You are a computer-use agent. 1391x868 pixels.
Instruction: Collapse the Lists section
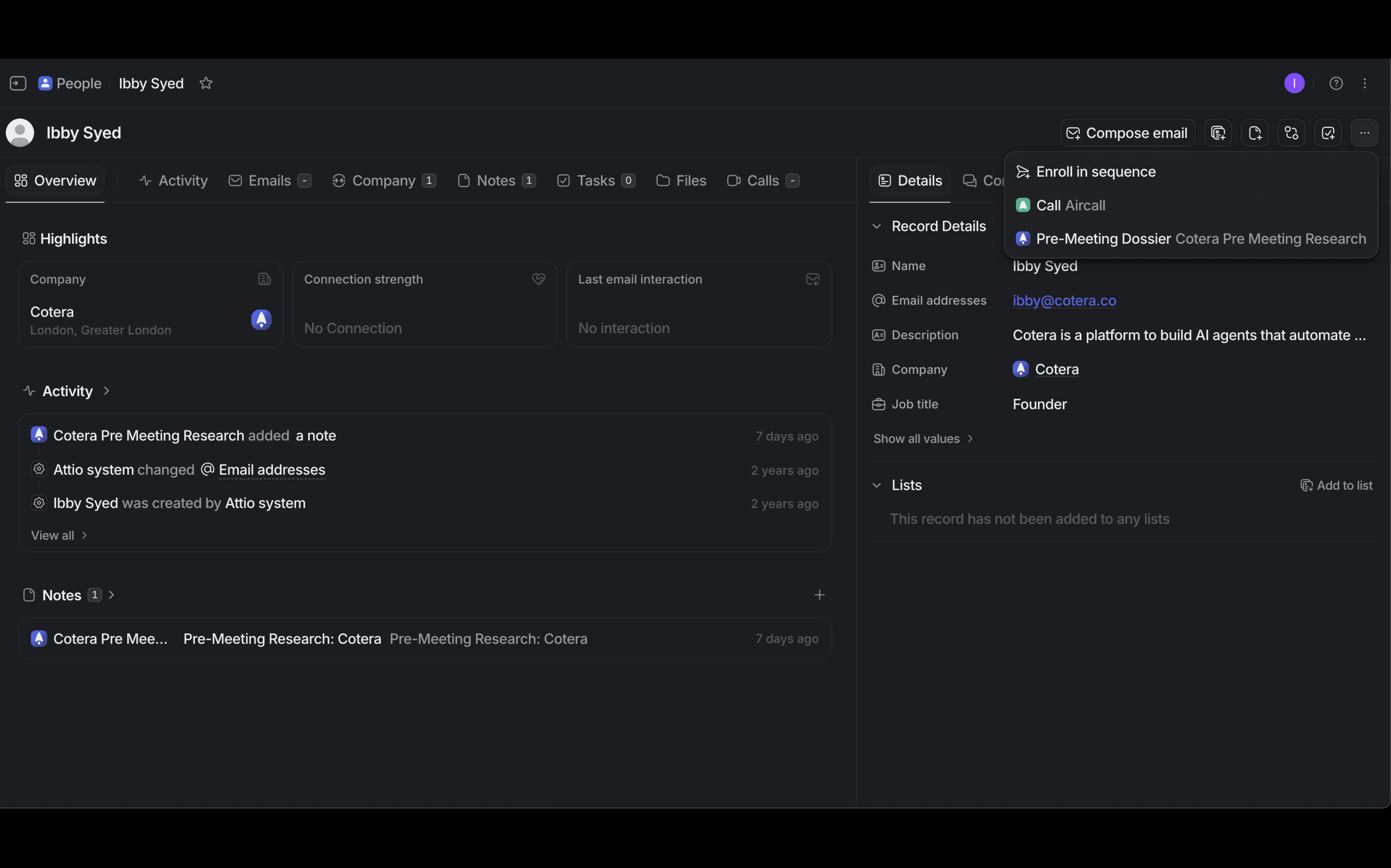pos(876,485)
